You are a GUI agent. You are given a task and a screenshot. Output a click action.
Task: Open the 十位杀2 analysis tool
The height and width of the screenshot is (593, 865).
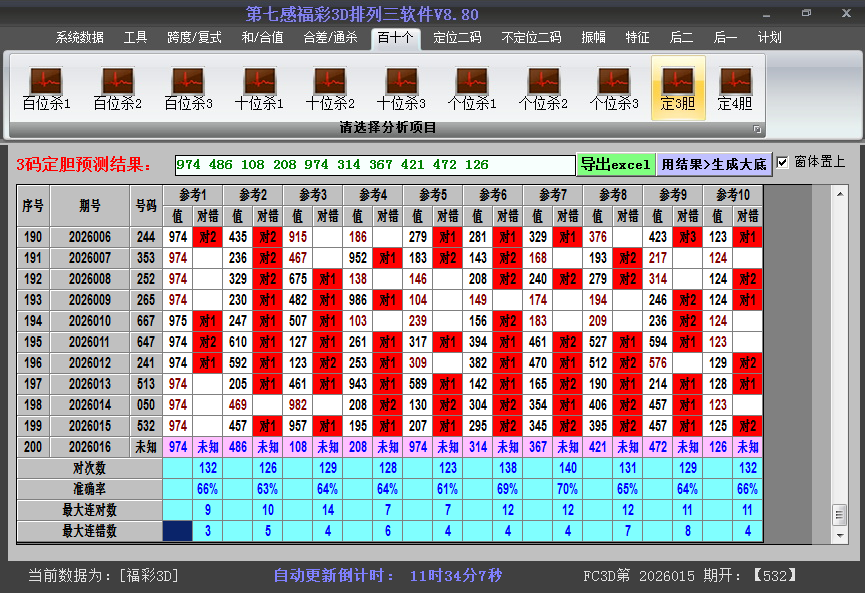pyautogui.click(x=329, y=80)
